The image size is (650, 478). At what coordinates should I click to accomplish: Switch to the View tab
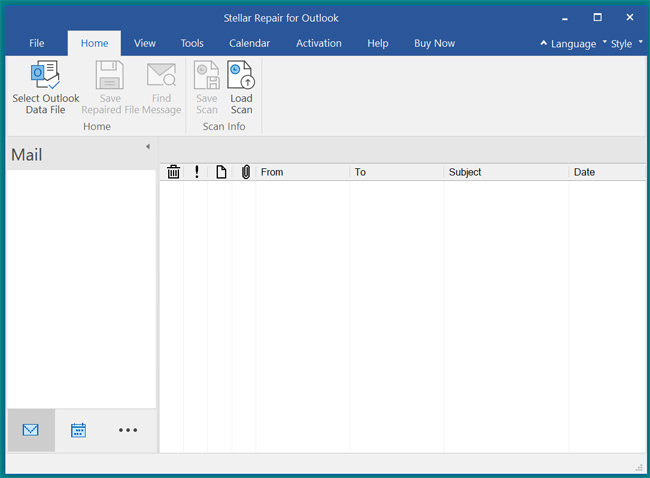coord(145,43)
